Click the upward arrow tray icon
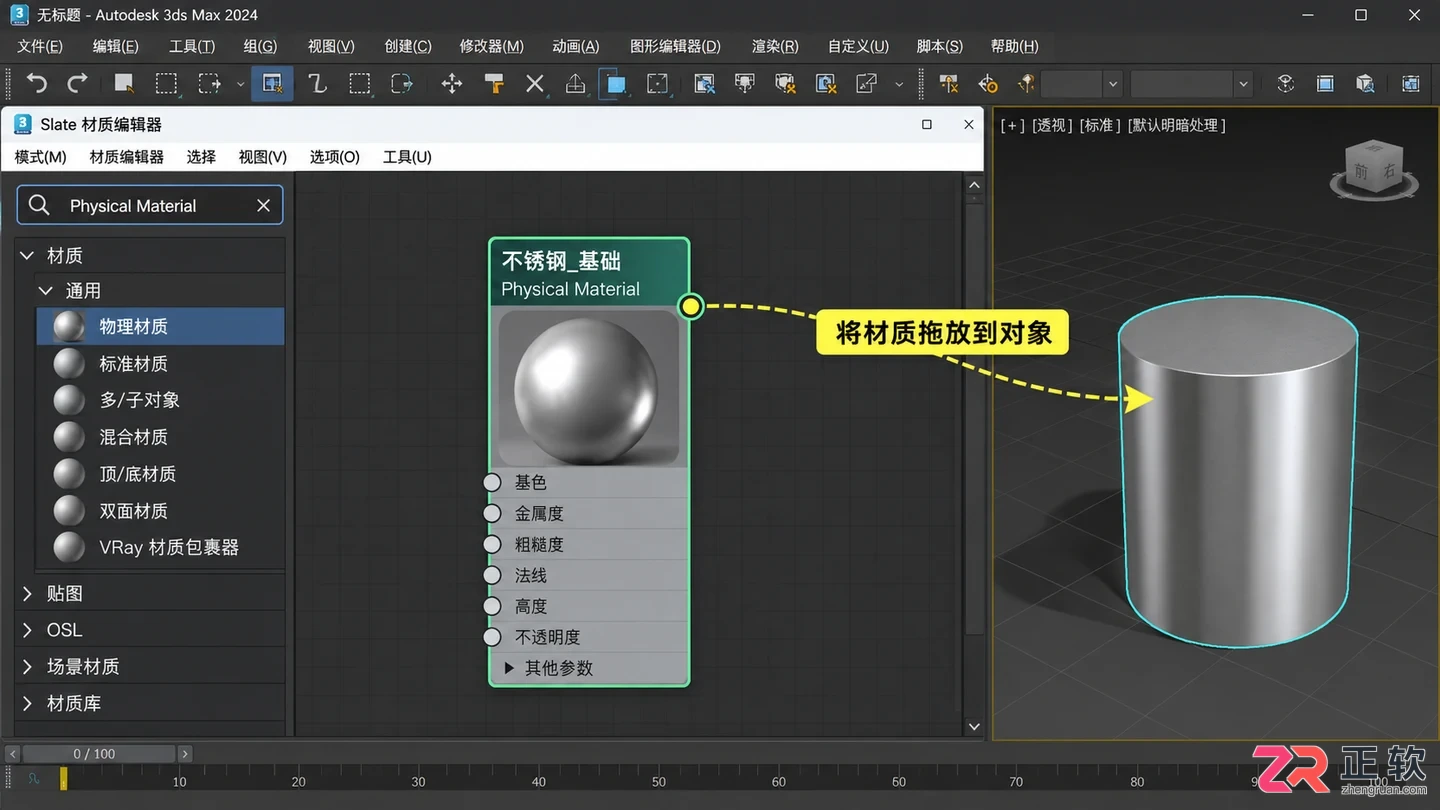The image size is (1440, 810). coord(576,84)
